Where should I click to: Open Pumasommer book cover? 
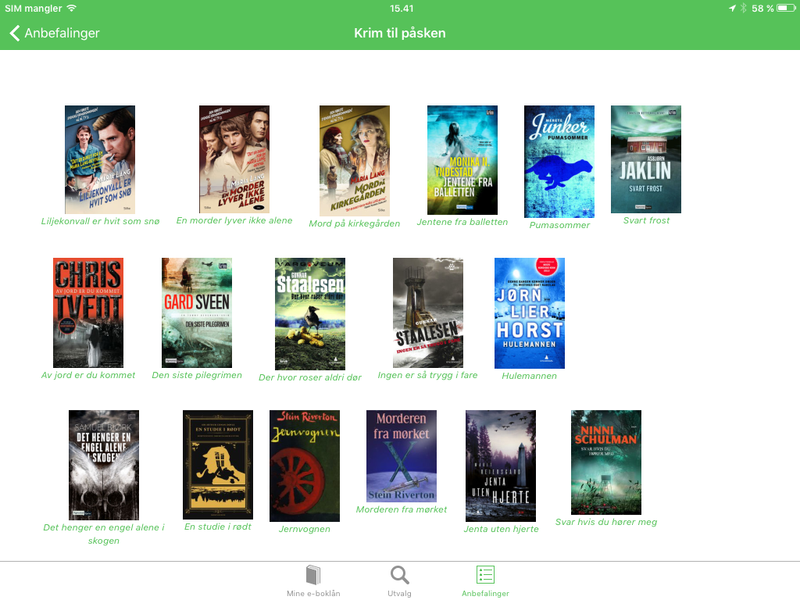pos(559,161)
